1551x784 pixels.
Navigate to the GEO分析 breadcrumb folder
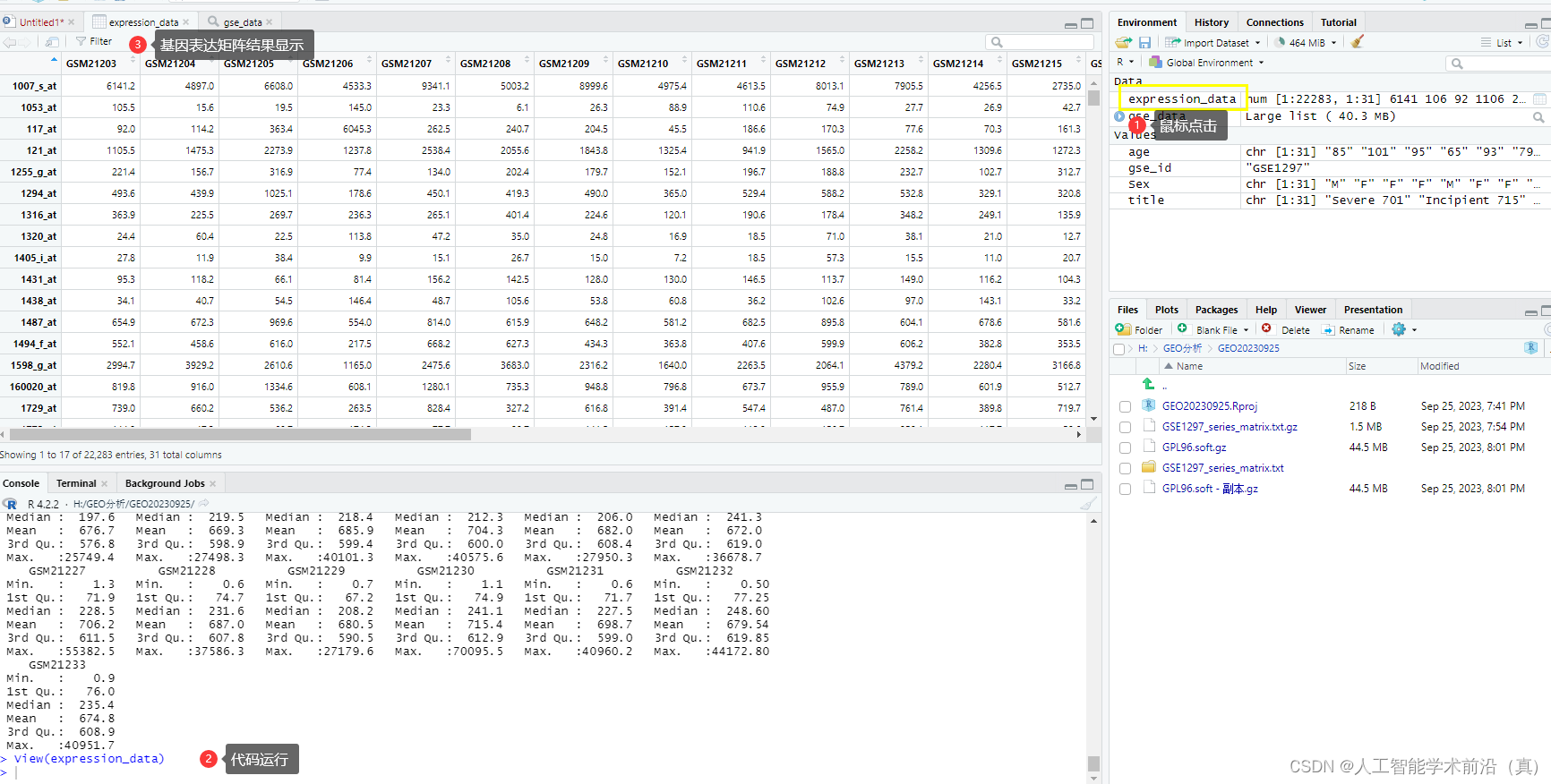1182,348
